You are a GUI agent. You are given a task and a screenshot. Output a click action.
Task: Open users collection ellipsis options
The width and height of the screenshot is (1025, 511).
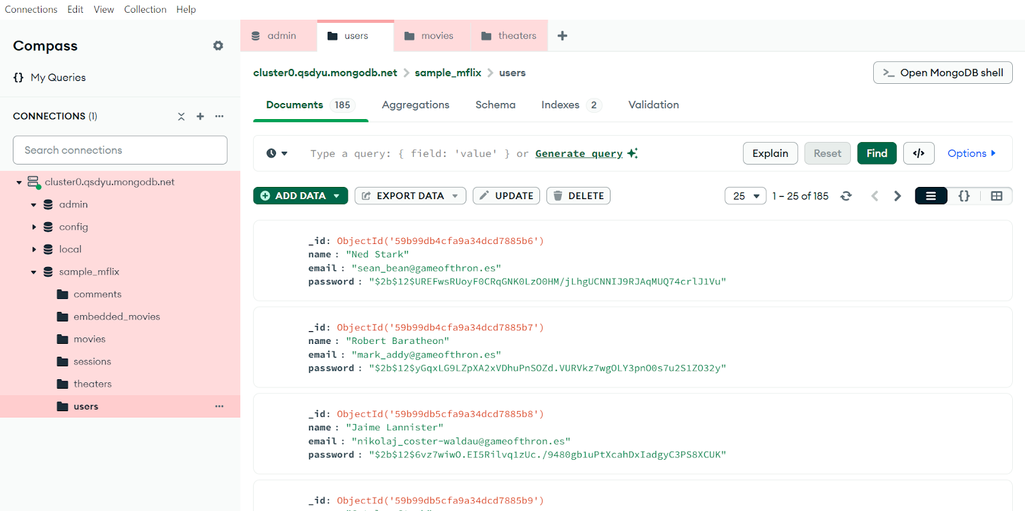coord(219,406)
